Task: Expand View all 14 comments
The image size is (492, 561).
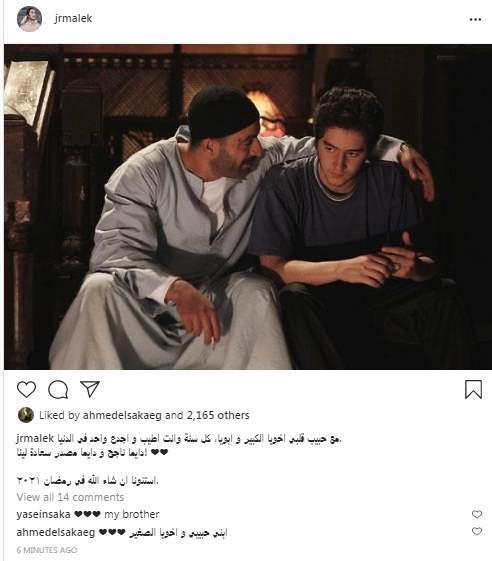Action: click(x=70, y=497)
